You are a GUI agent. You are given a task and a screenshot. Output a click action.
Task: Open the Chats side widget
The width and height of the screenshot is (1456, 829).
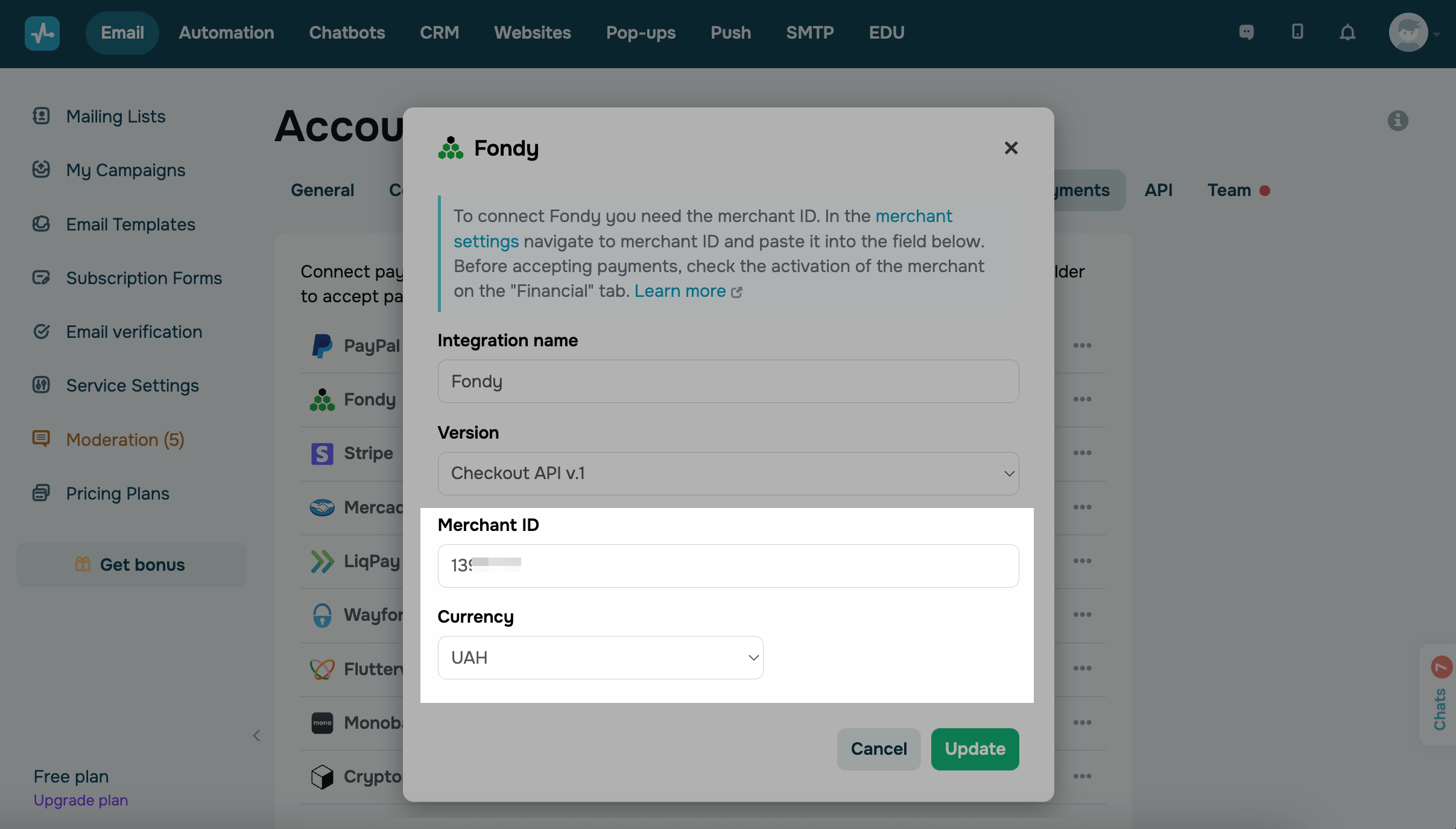click(1440, 695)
